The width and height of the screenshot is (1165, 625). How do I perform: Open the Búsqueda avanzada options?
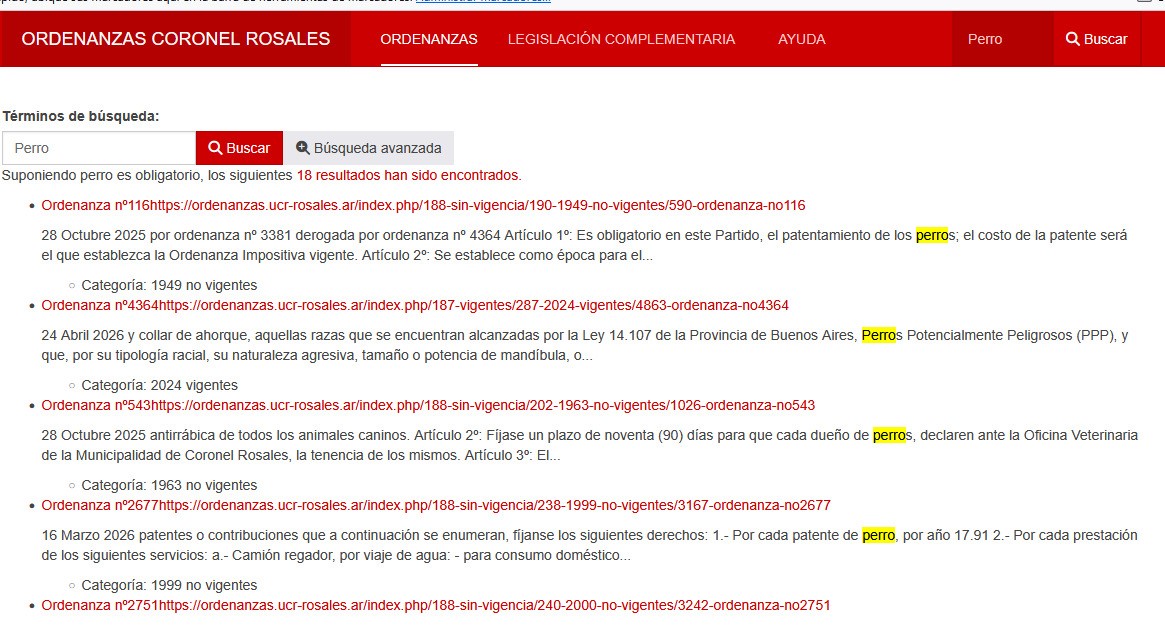[x=369, y=148]
